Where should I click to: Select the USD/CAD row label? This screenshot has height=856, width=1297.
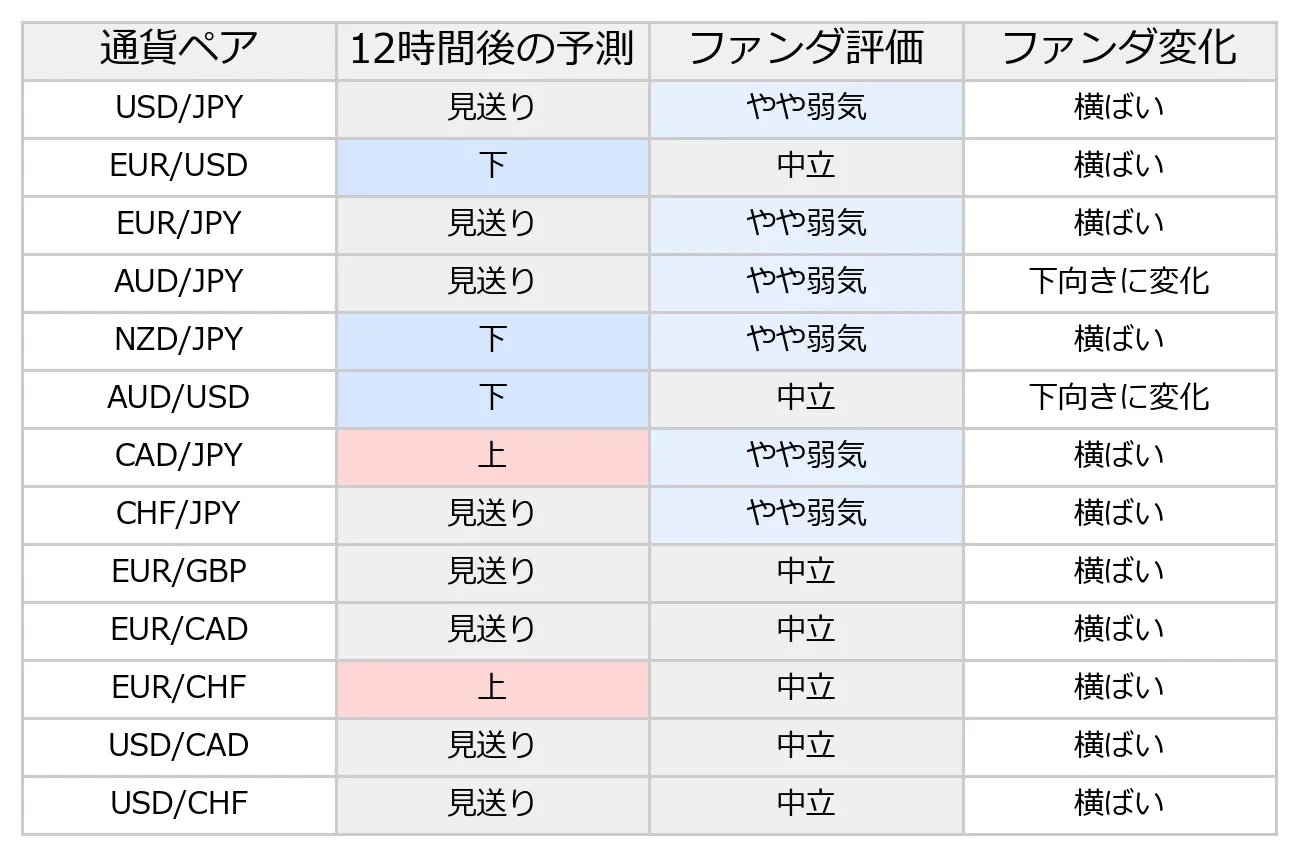click(179, 746)
